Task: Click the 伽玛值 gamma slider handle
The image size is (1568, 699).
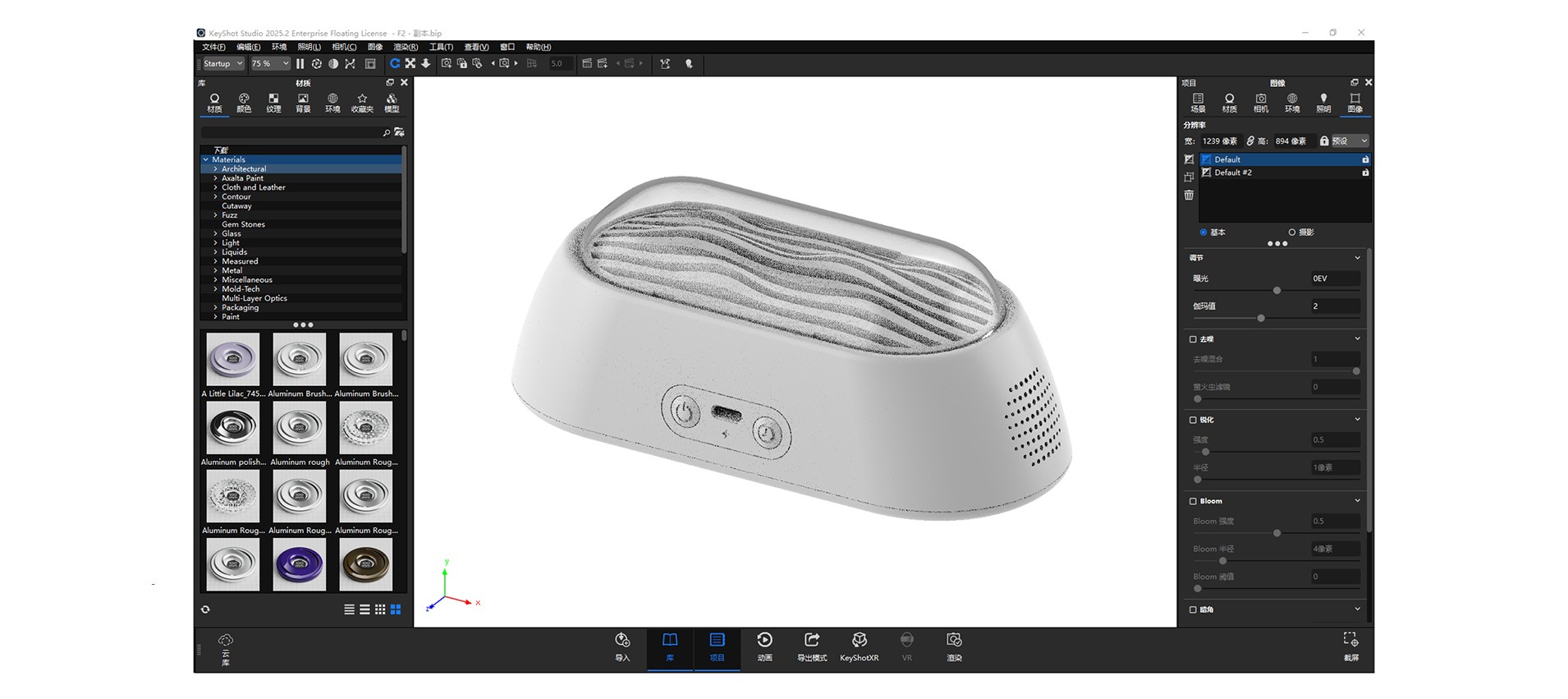Action: click(x=1261, y=318)
